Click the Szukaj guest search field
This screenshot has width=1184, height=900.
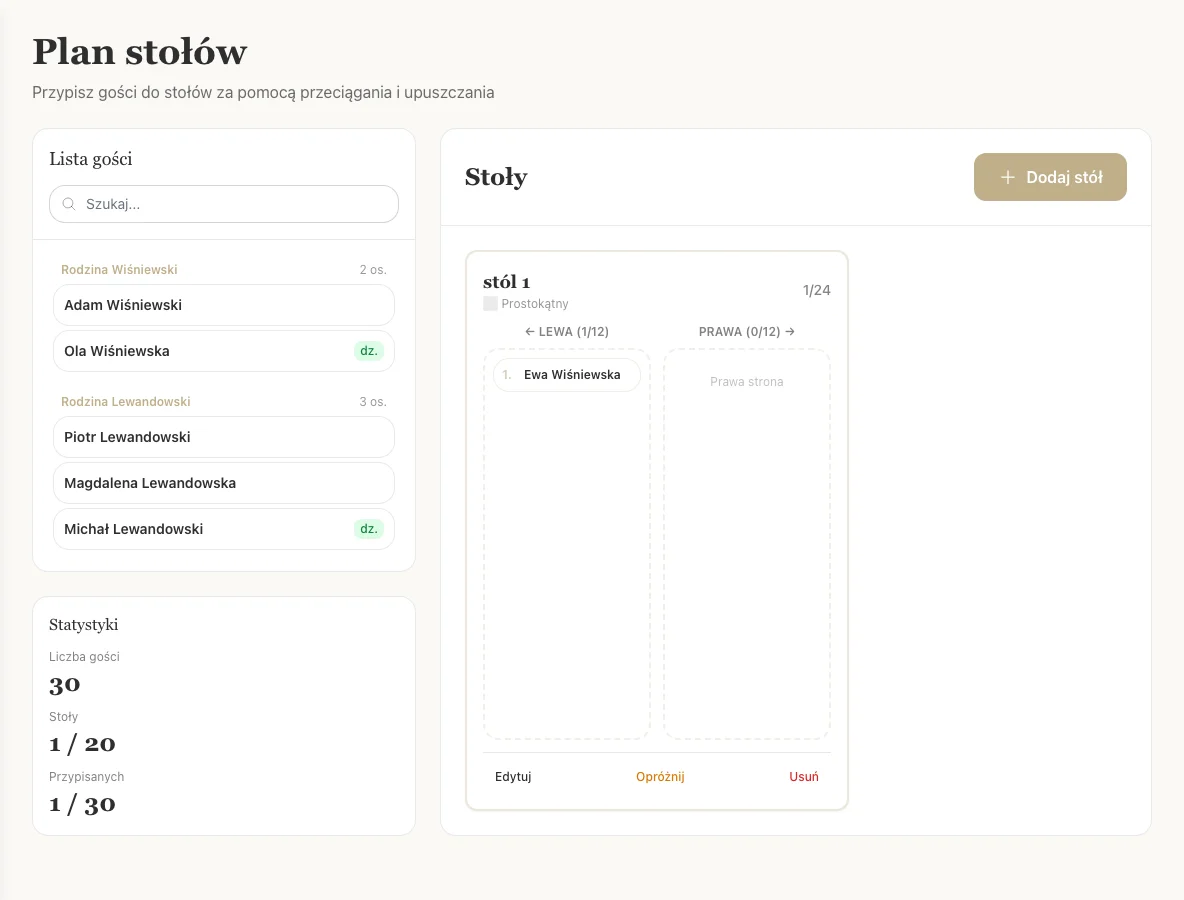[x=235, y=204]
